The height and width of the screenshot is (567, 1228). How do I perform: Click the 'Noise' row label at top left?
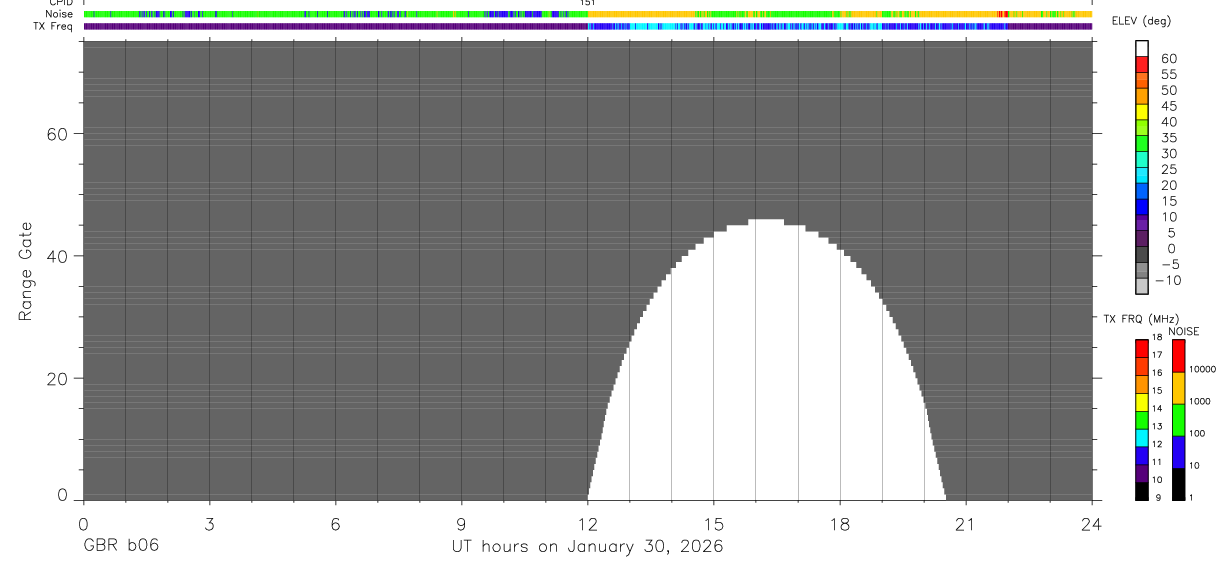pyautogui.click(x=57, y=14)
